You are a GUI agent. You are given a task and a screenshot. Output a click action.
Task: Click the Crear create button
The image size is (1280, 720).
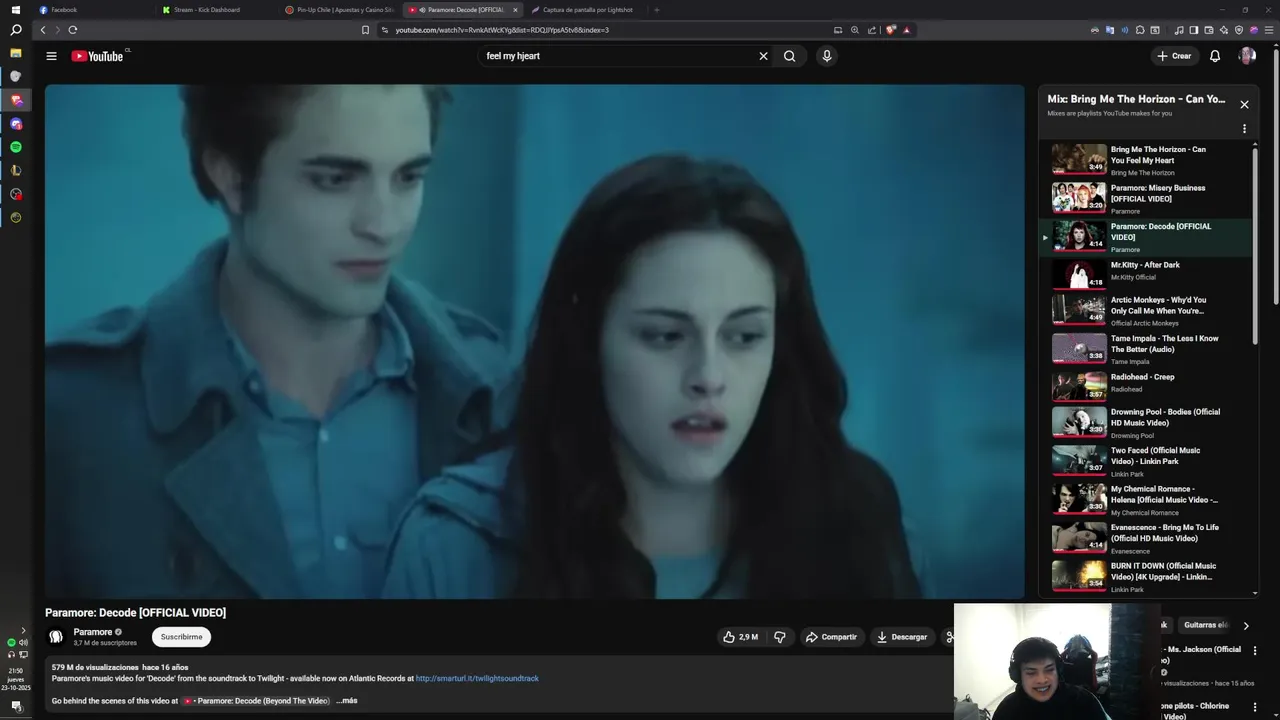[x=1174, y=56]
